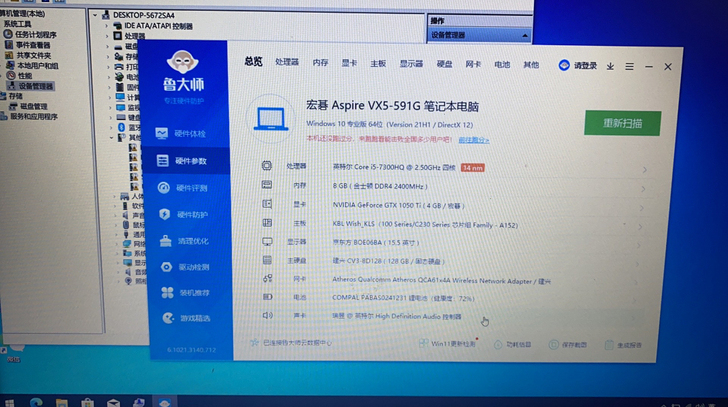Image resolution: width=728 pixels, height=407 pixels.
Task: Switch to the 主板 tab
Action: pyautogui.click(x=378, y=63)
